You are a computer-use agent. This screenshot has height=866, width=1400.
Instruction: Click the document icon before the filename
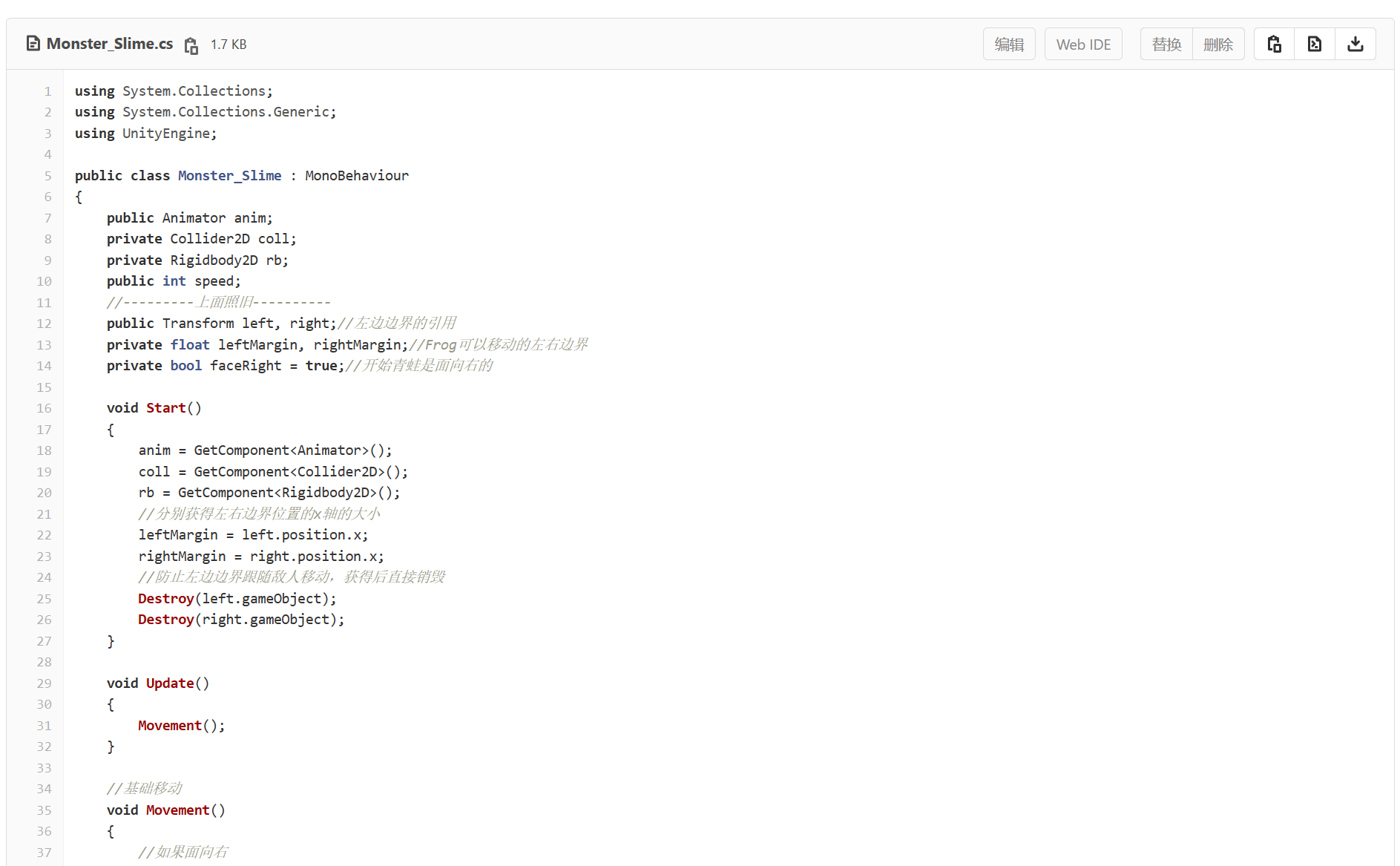33,44
